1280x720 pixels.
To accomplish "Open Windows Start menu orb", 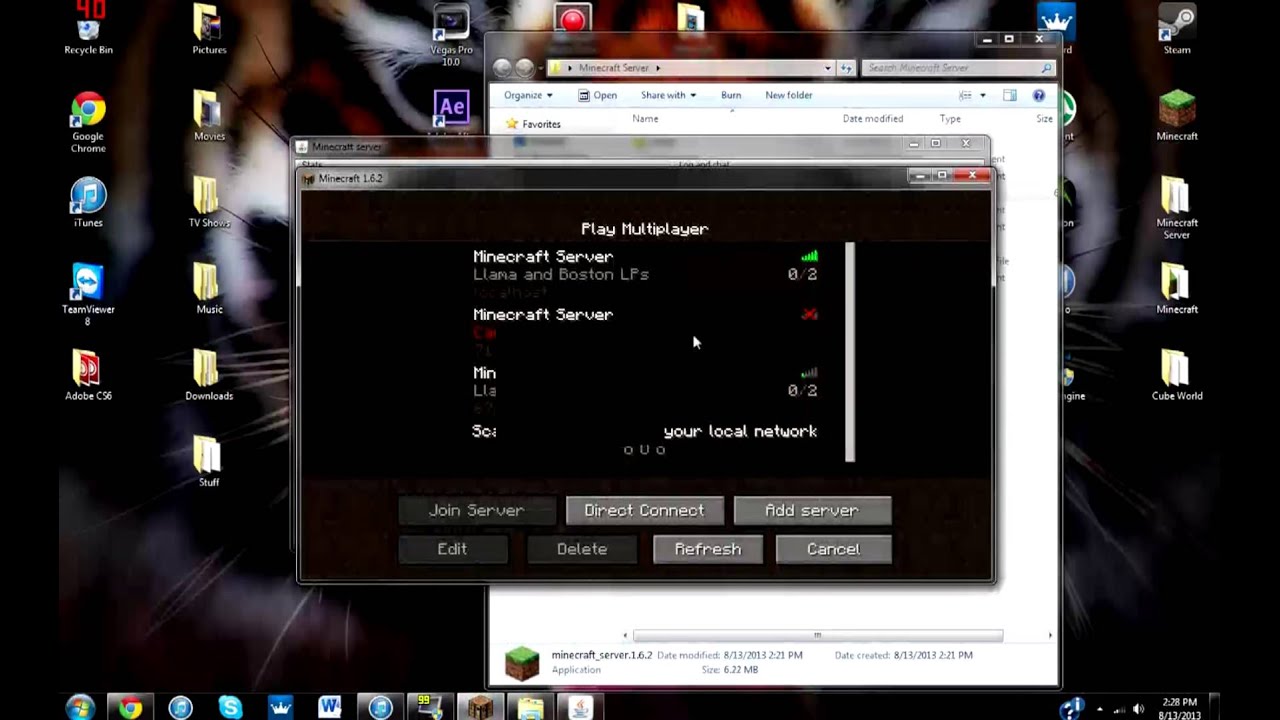I will pos(80,707).
